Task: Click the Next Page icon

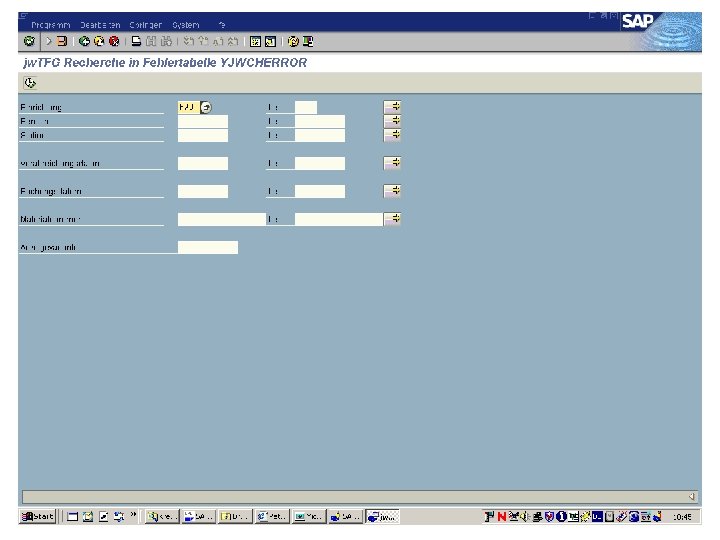Action: click(218, 41)
